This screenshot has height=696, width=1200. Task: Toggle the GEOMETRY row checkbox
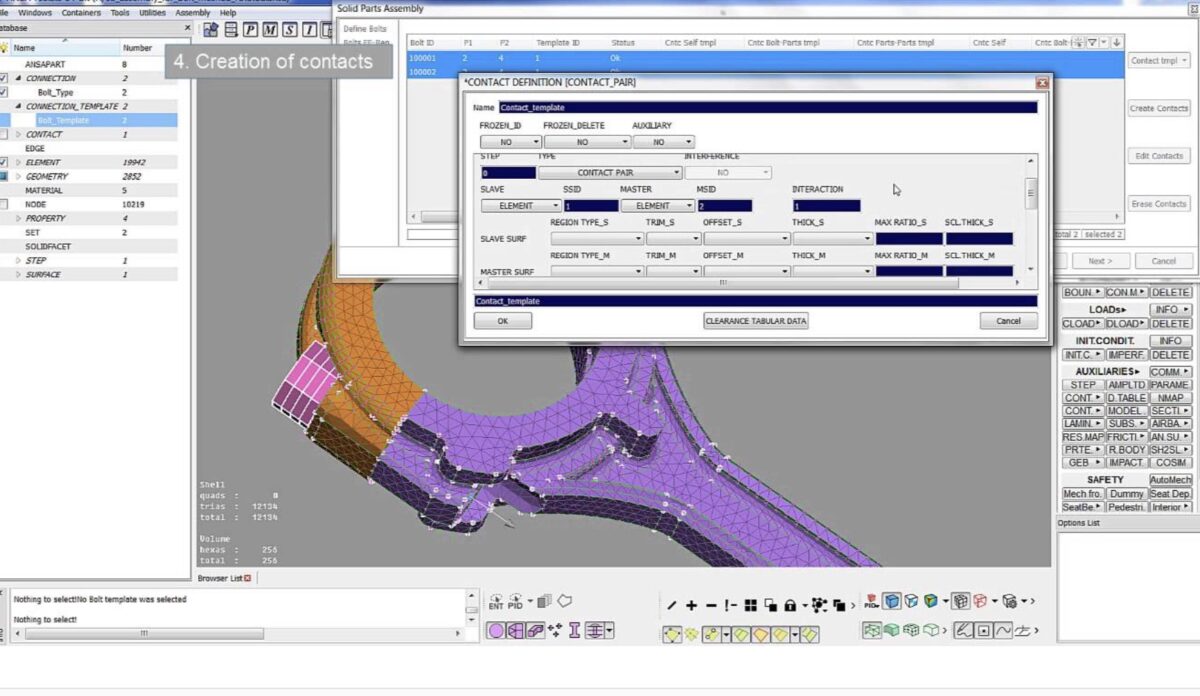tap(4, 176)
